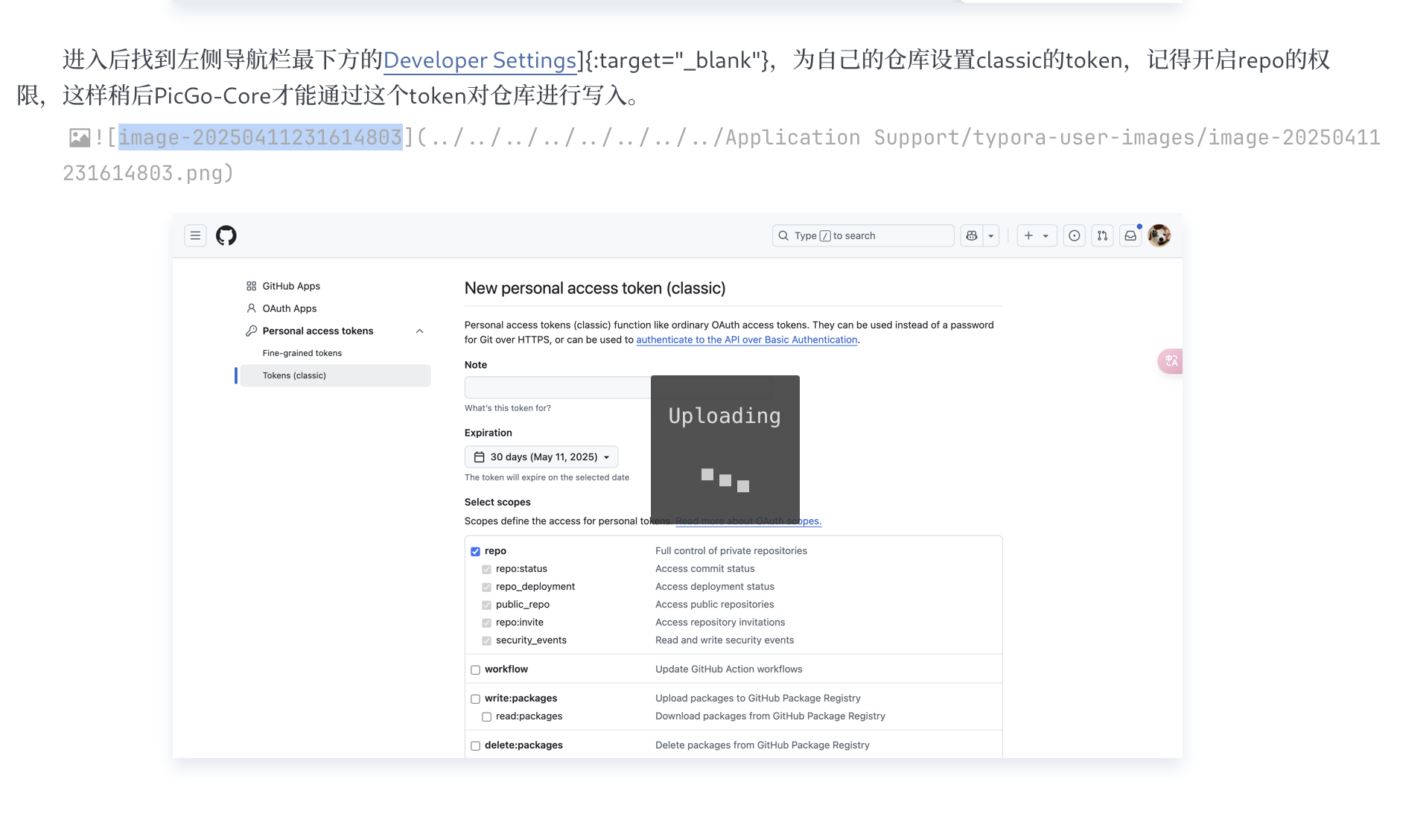
Task: Click 'Full control of private repositories' description
Action: pyautogui.click(x=731, y=551)
